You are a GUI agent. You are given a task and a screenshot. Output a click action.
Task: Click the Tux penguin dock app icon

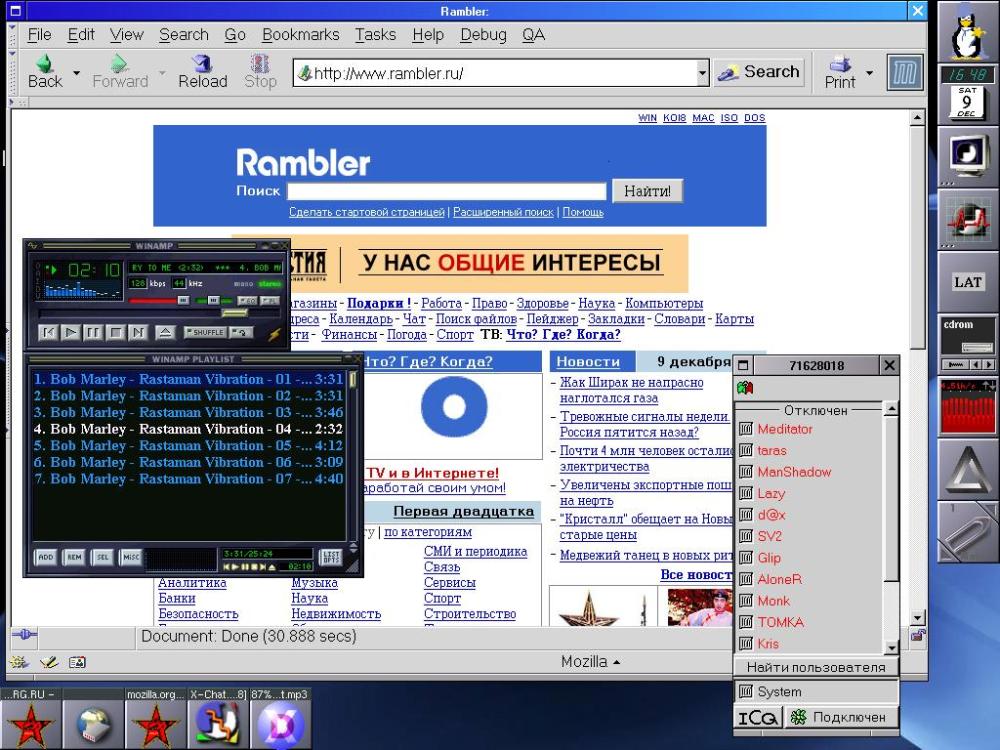968,32
